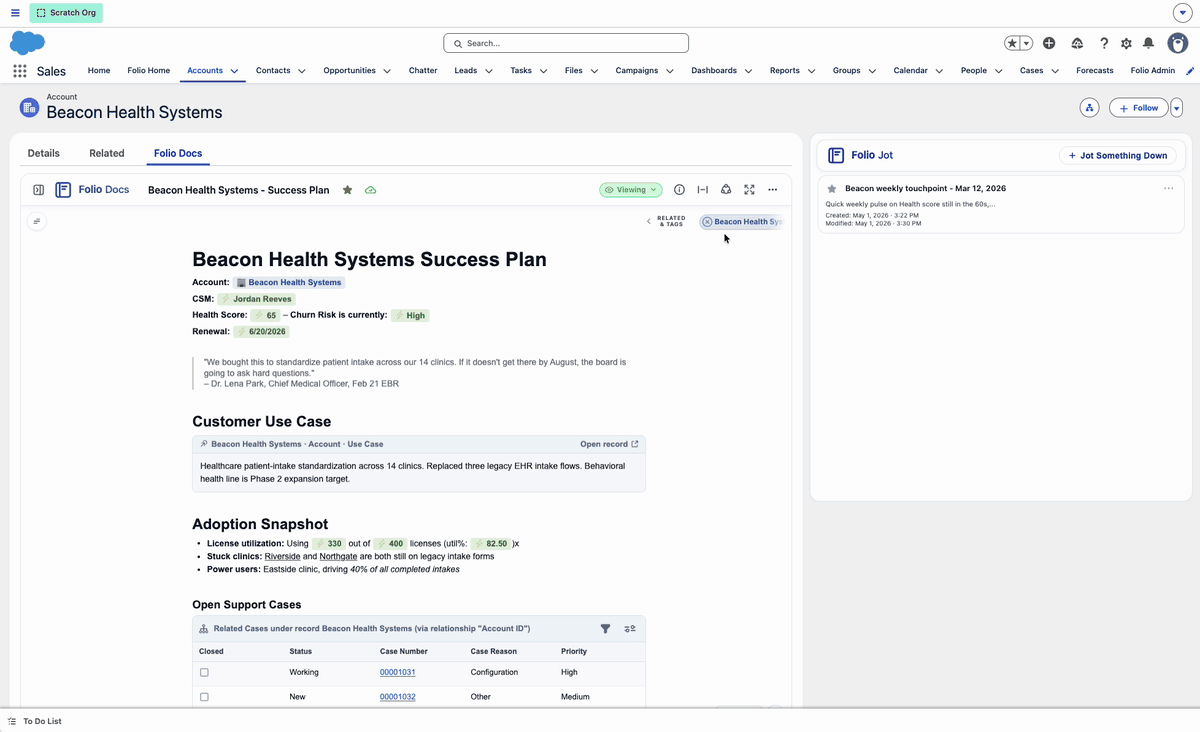Screen dimensions: 1200x732
Task: Open the jot note options ellipsis
Action: tap(1169, 188)
